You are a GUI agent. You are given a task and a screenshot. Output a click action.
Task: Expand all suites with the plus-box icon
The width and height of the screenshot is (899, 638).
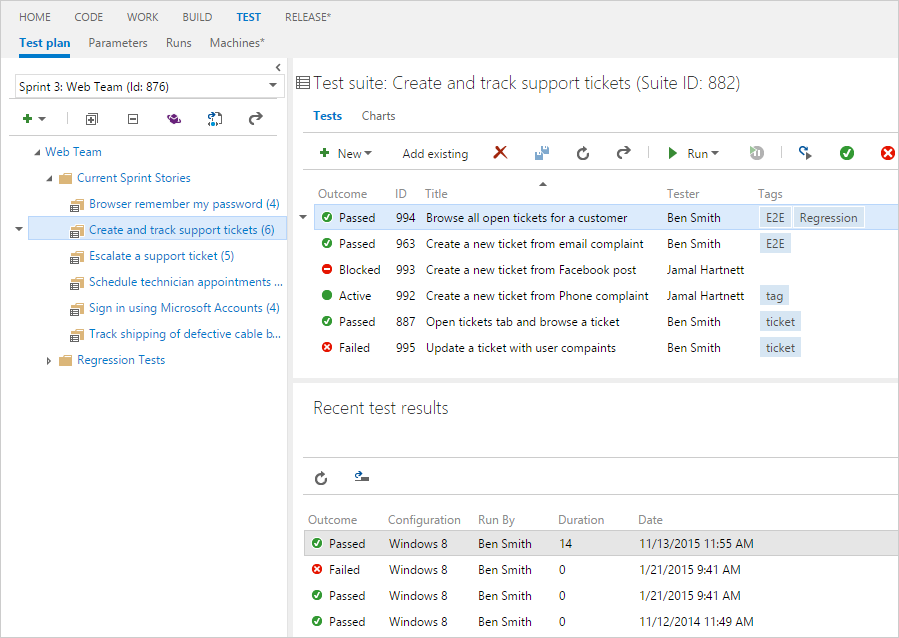(x=92, y=119)
